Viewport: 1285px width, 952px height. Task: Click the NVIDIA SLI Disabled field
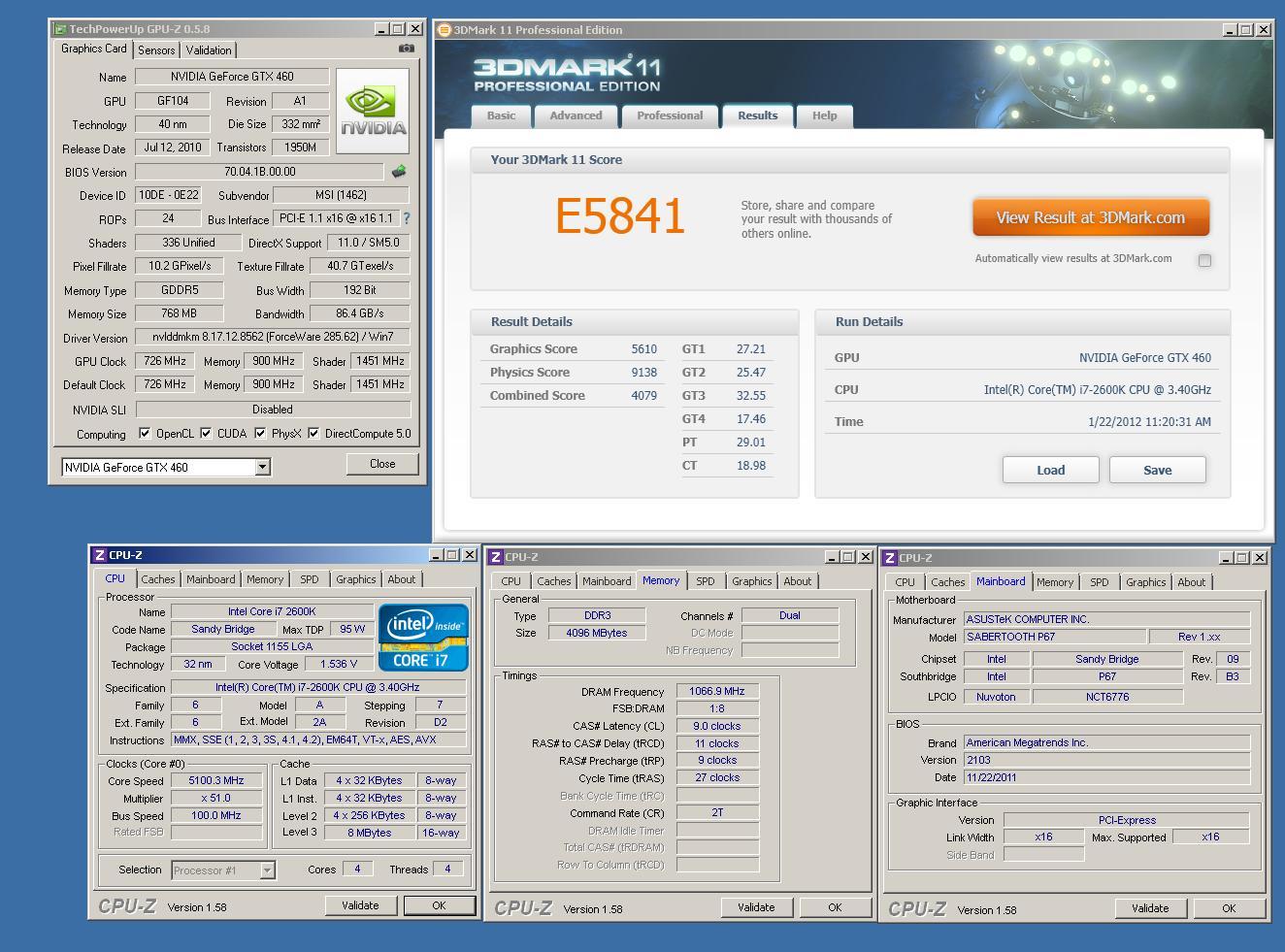click(273, 410)
